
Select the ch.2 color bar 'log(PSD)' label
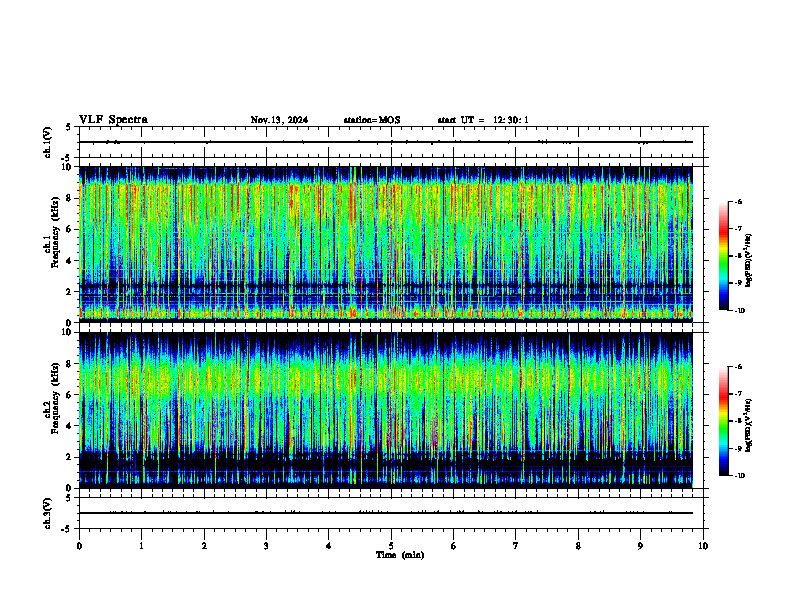coord(749,425)
